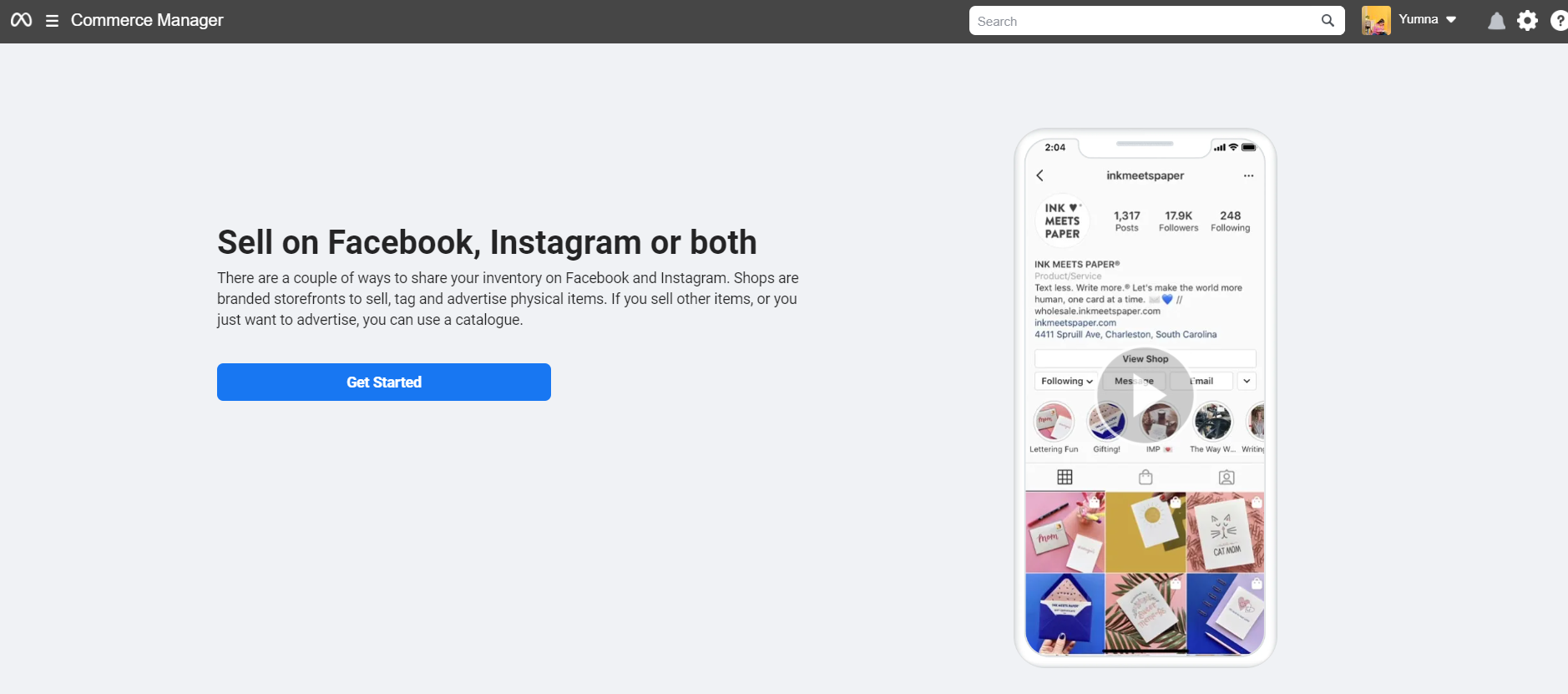Expand the Yumna account dropdown arrow
The height and width of the screenshot is (694, 1568).
tap(1451, 20)
